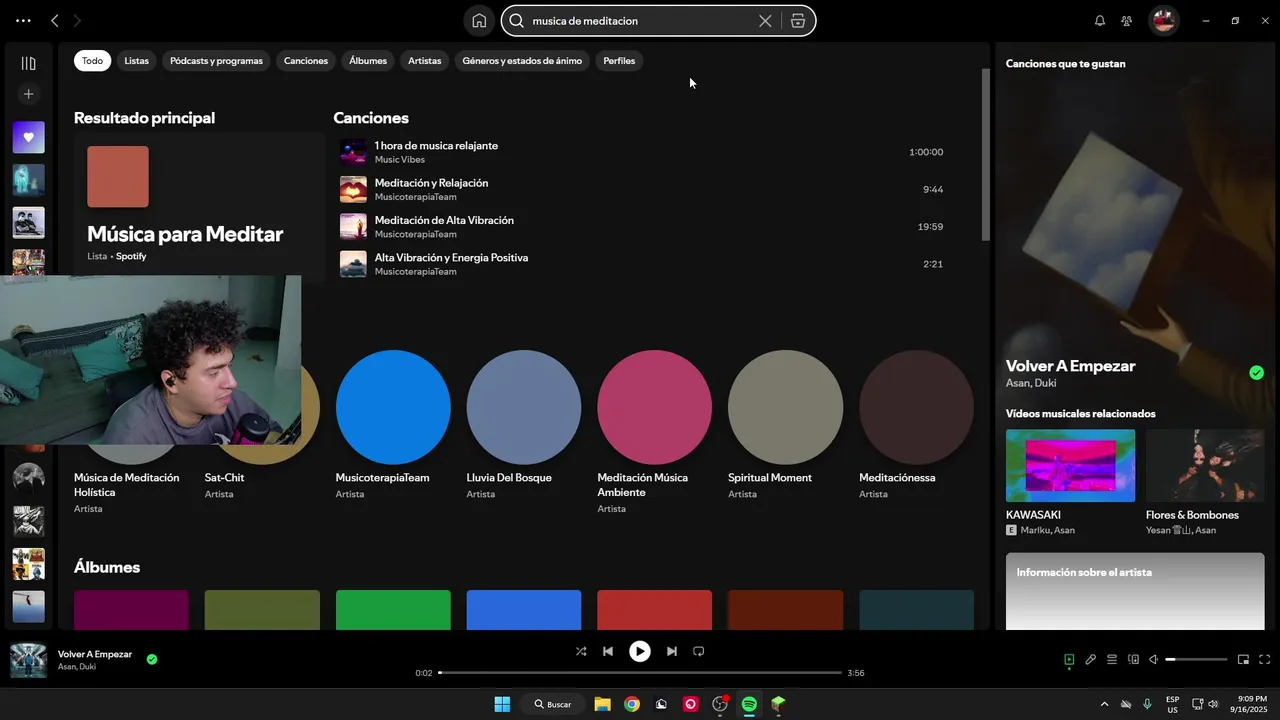Viewport: 1280px width, 720px height.
Task: Select the Álbumes filter chip
Action: click(368, 61)
